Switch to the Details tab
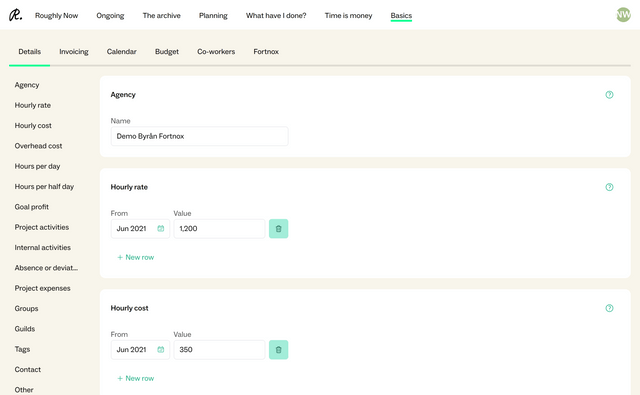The width and height of the screenshot is (640, 395). point(29,52)
